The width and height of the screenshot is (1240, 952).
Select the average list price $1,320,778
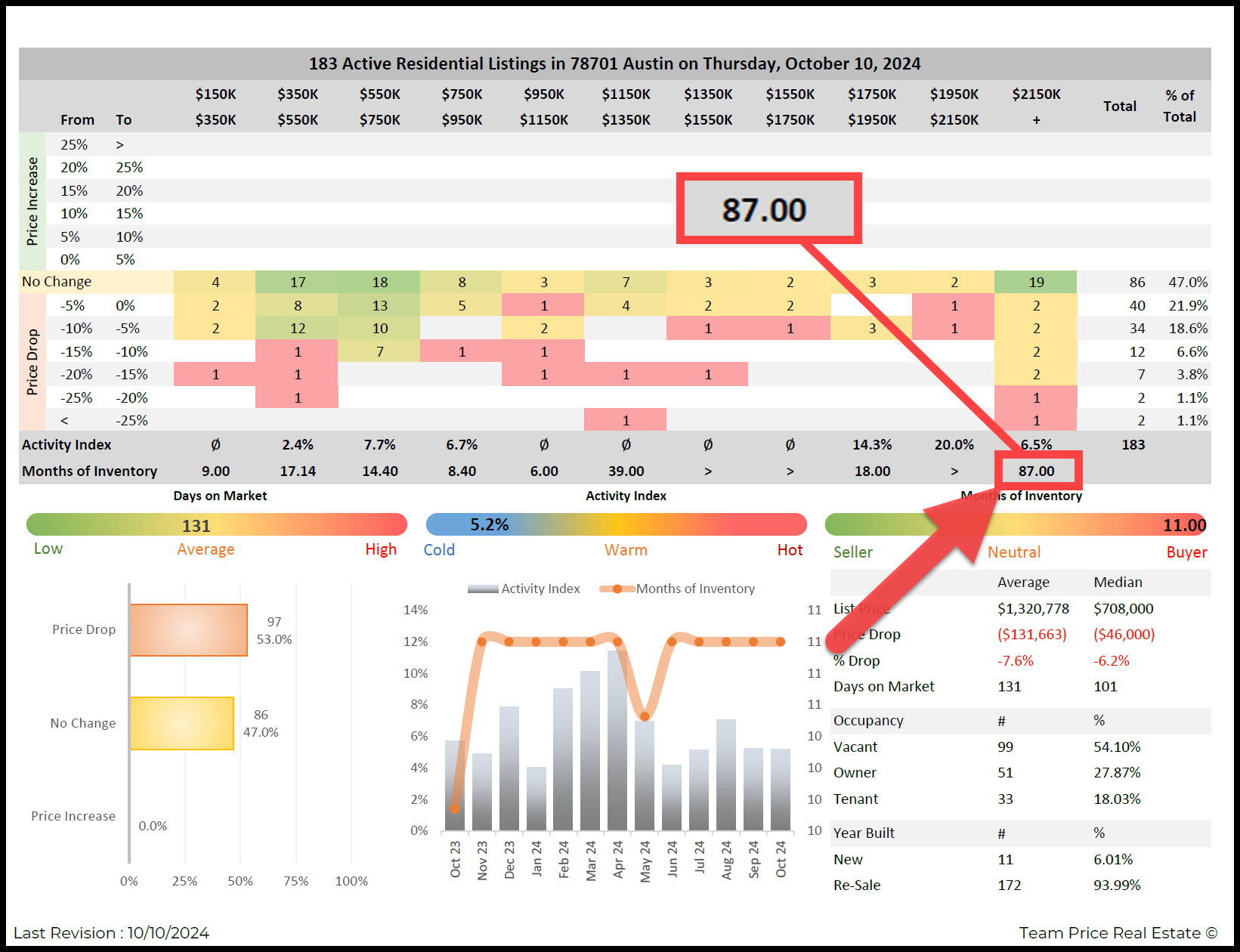tap(1033, 609)
